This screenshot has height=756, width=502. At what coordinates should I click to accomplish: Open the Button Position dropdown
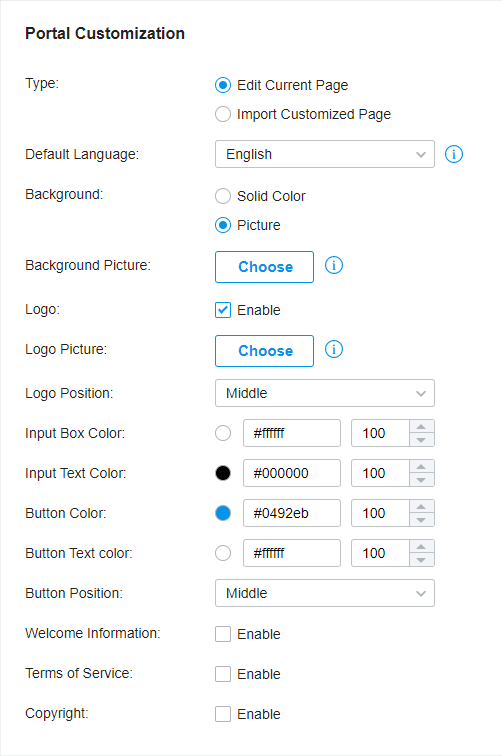(x=325, y=593)
